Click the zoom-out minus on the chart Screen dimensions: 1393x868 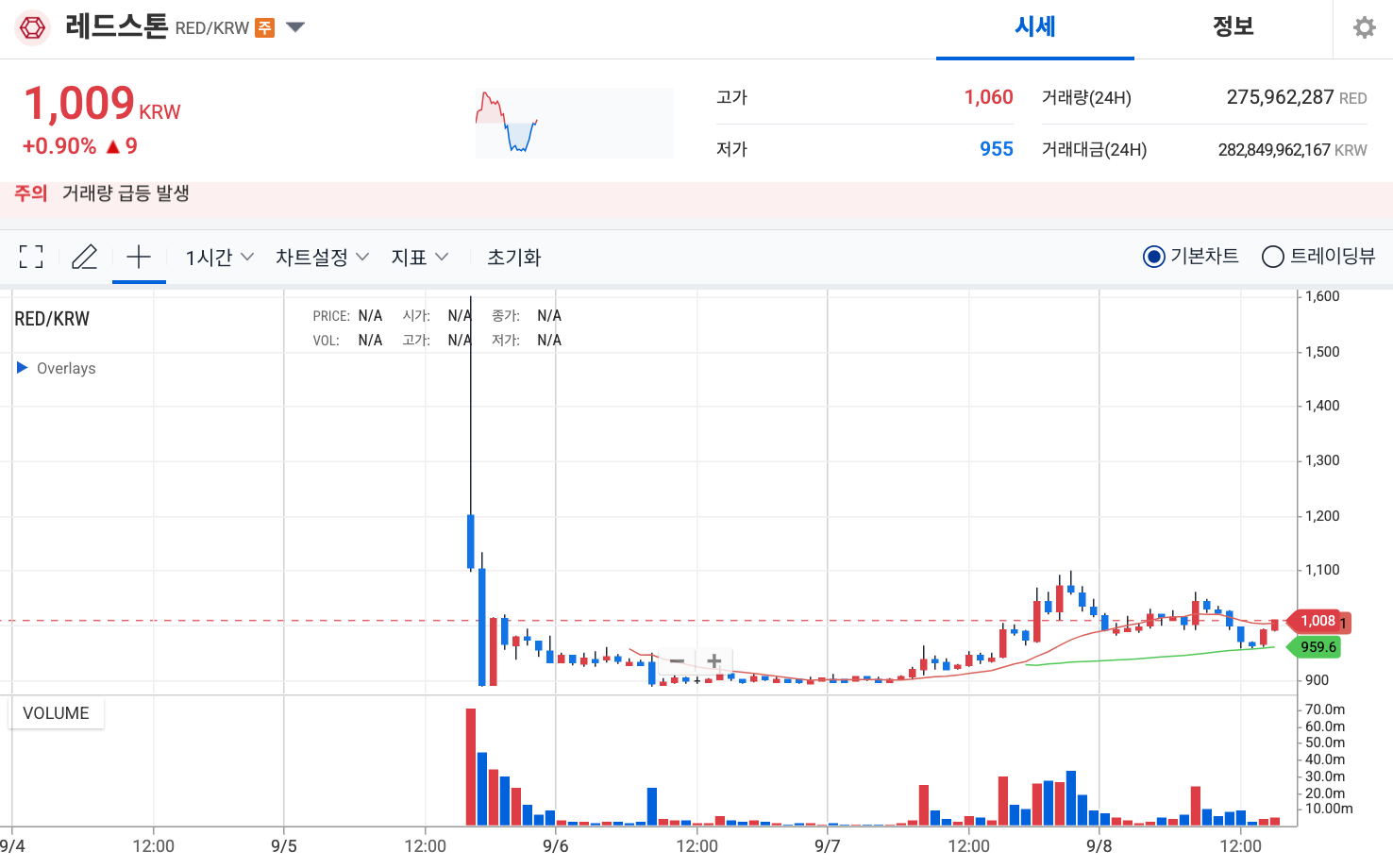[x=677, y=661]
